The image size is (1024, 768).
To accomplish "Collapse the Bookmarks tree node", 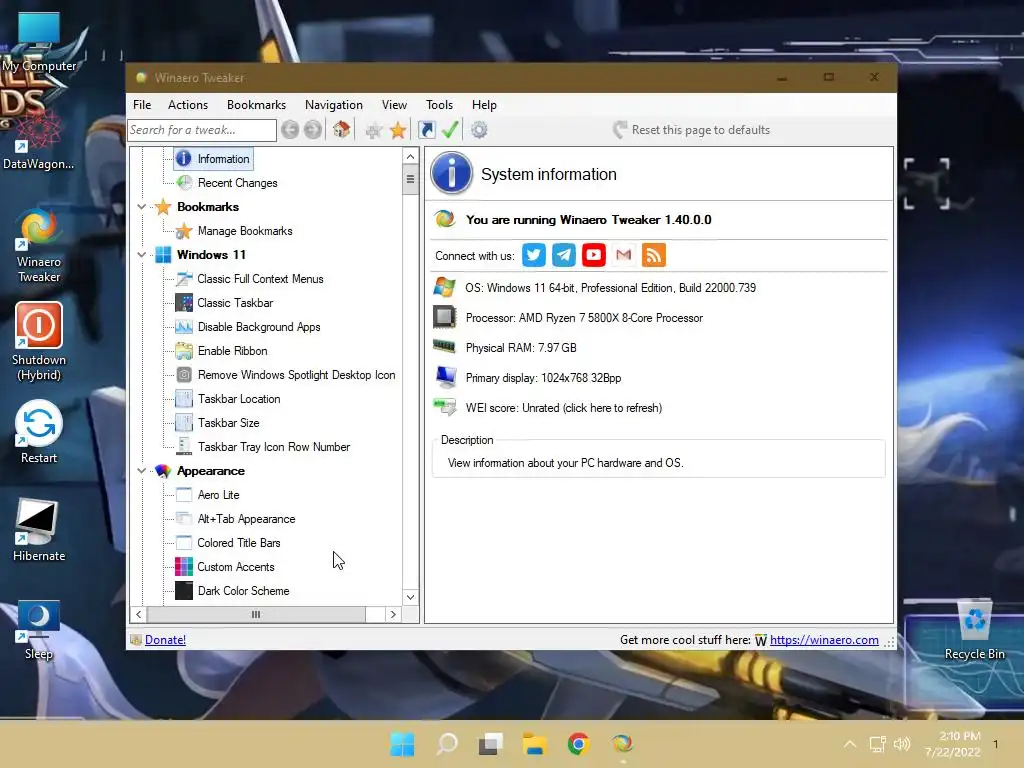I will 141,207.
